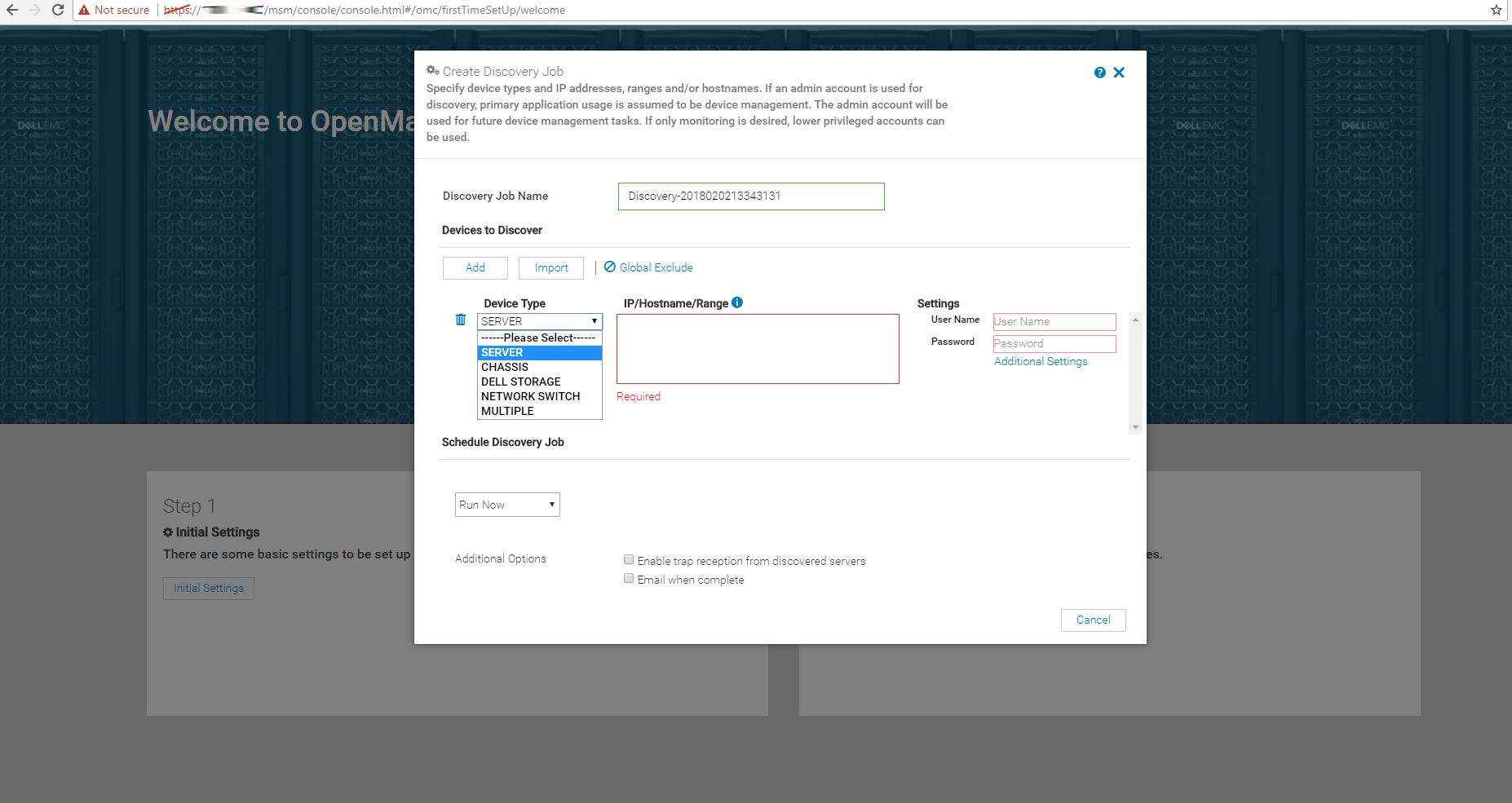Select CHASSIS from device type list
Screen dimensions: 1512x803
click(x=505, y=367)
